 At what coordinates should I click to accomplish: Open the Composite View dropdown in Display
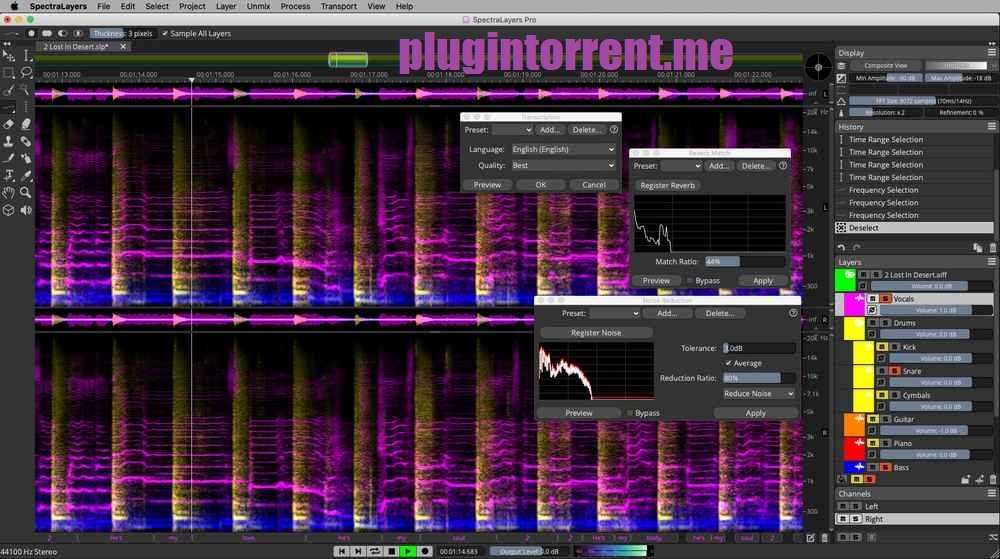(x=886, y=66)
